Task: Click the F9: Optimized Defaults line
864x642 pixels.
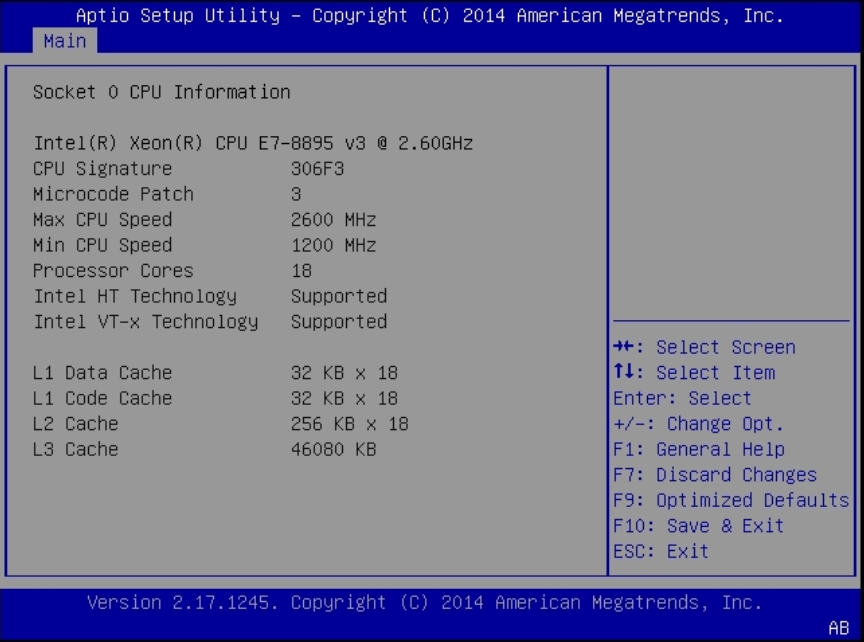Action: click(731, 500)
